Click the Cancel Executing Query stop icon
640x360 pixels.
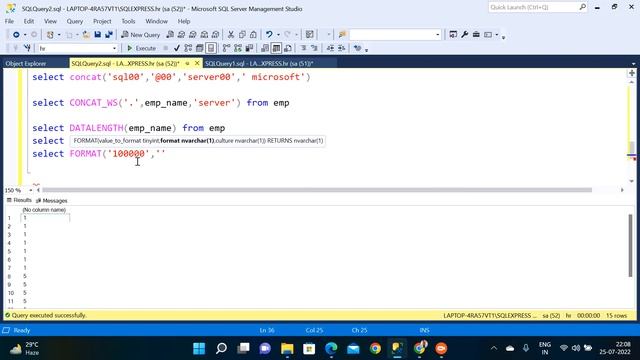(x=165, y=48)
